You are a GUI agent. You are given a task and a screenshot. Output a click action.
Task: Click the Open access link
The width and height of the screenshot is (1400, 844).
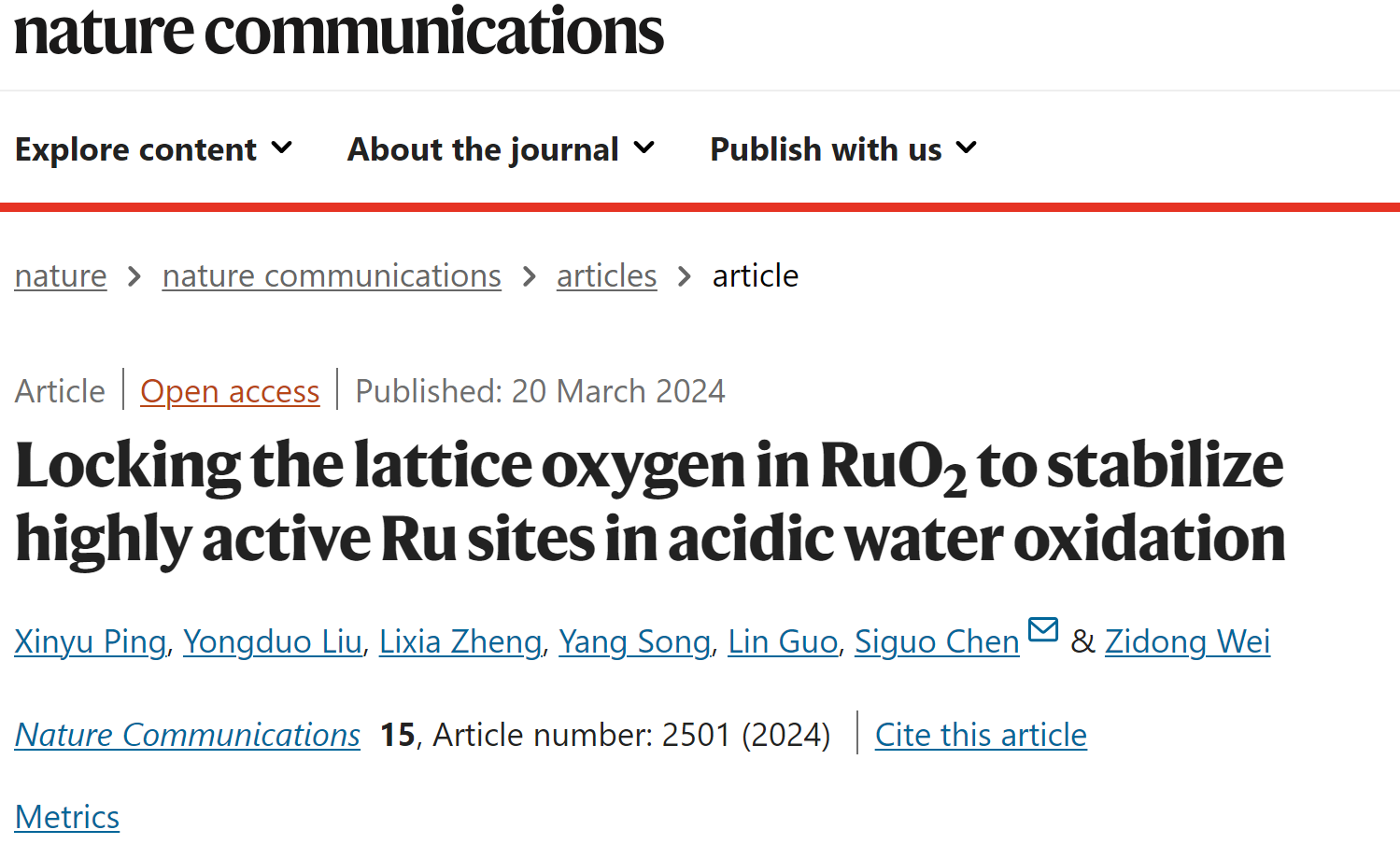click(230, 391)
